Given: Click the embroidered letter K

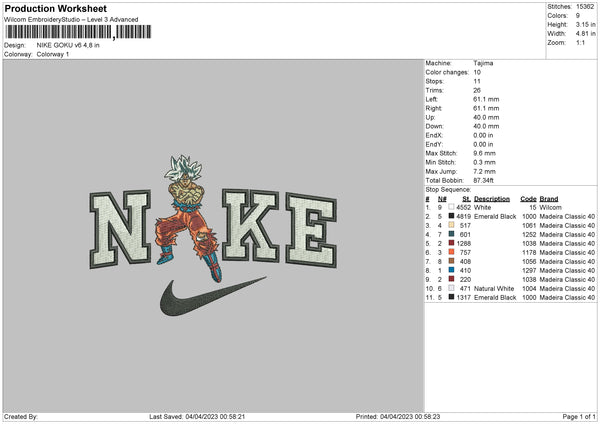Looking at the screenshot, I should click(x=250, y=225).
